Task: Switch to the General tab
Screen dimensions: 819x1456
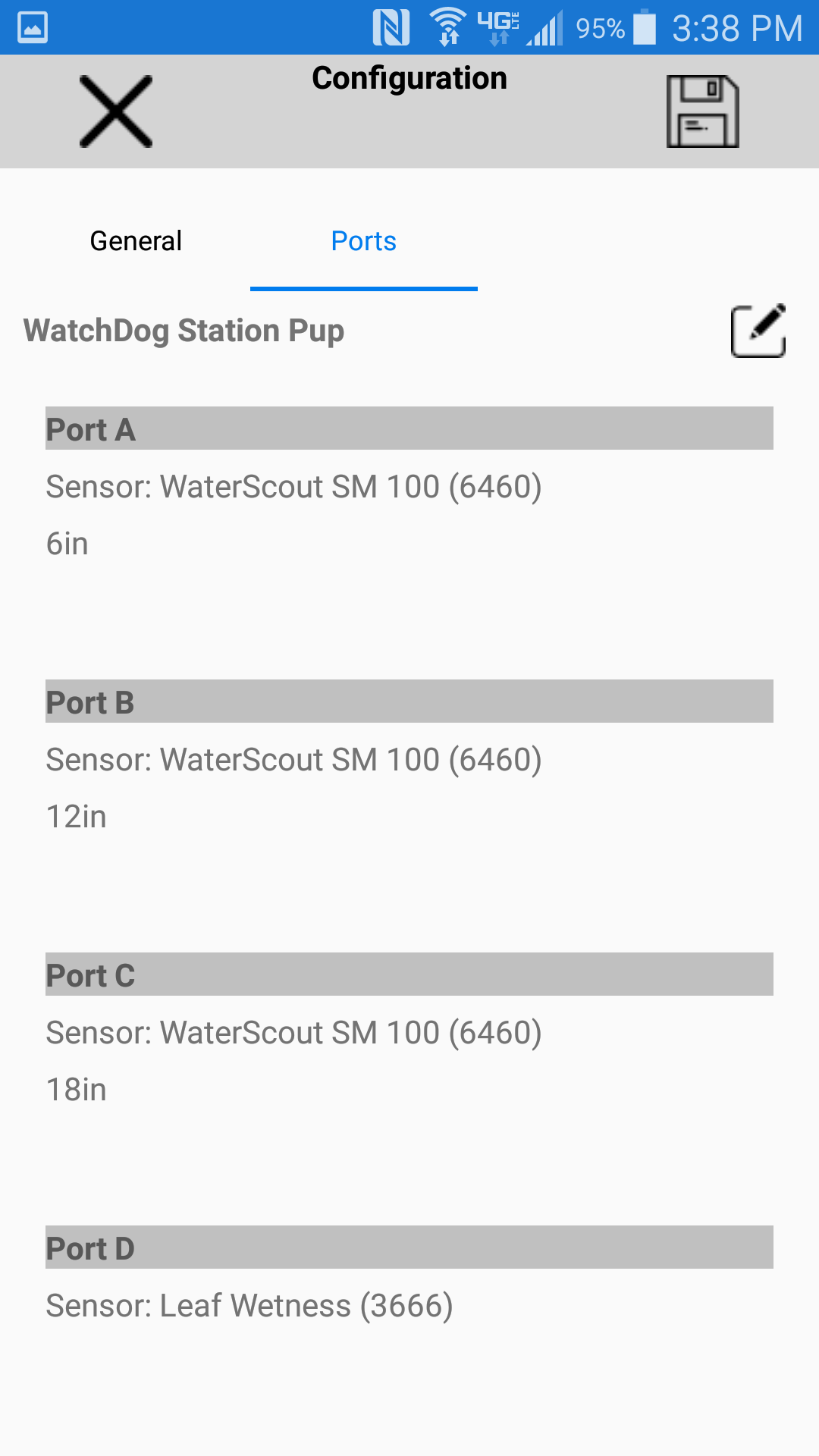Action: [x=136, y=241]
